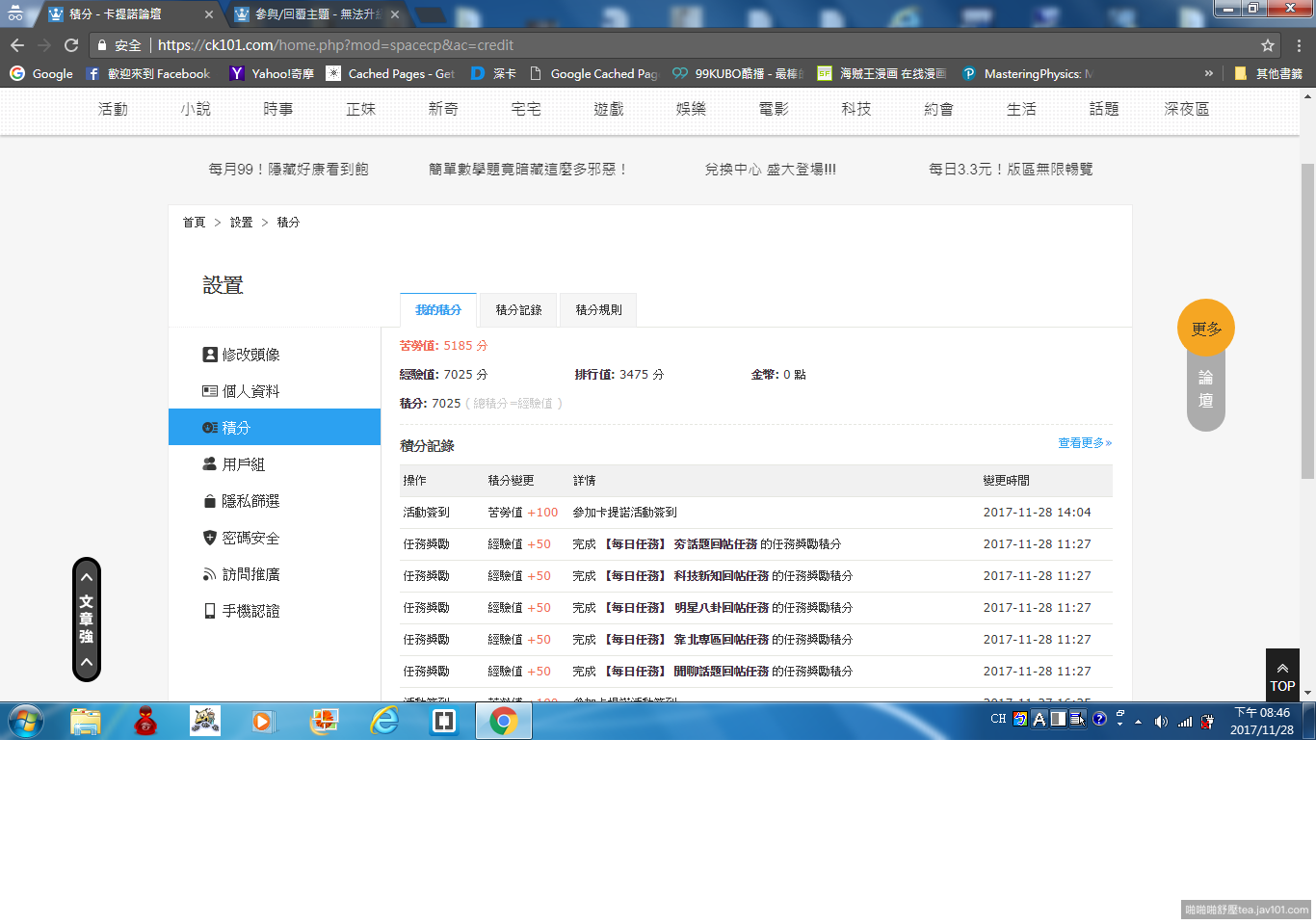Click the volume speaker tray icon

point(1161,721)
